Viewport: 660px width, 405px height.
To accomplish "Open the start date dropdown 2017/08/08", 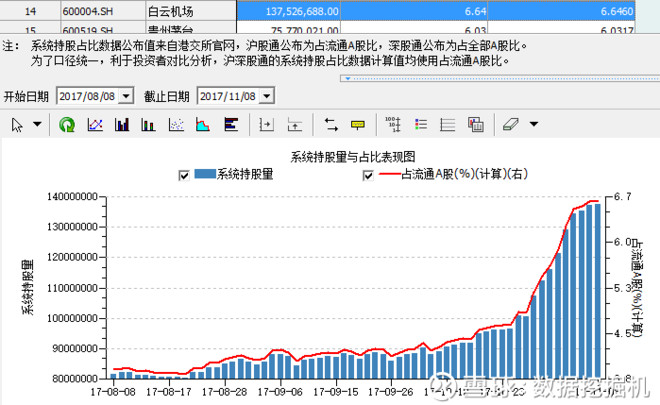I will (x=126, y=96).
